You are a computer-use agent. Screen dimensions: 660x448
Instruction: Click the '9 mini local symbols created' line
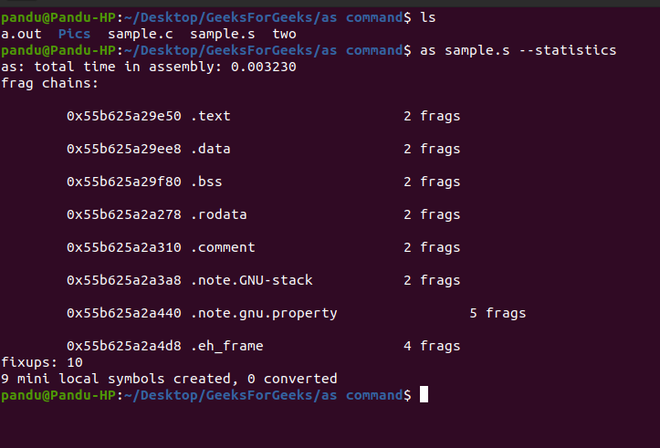pos(169,379)
